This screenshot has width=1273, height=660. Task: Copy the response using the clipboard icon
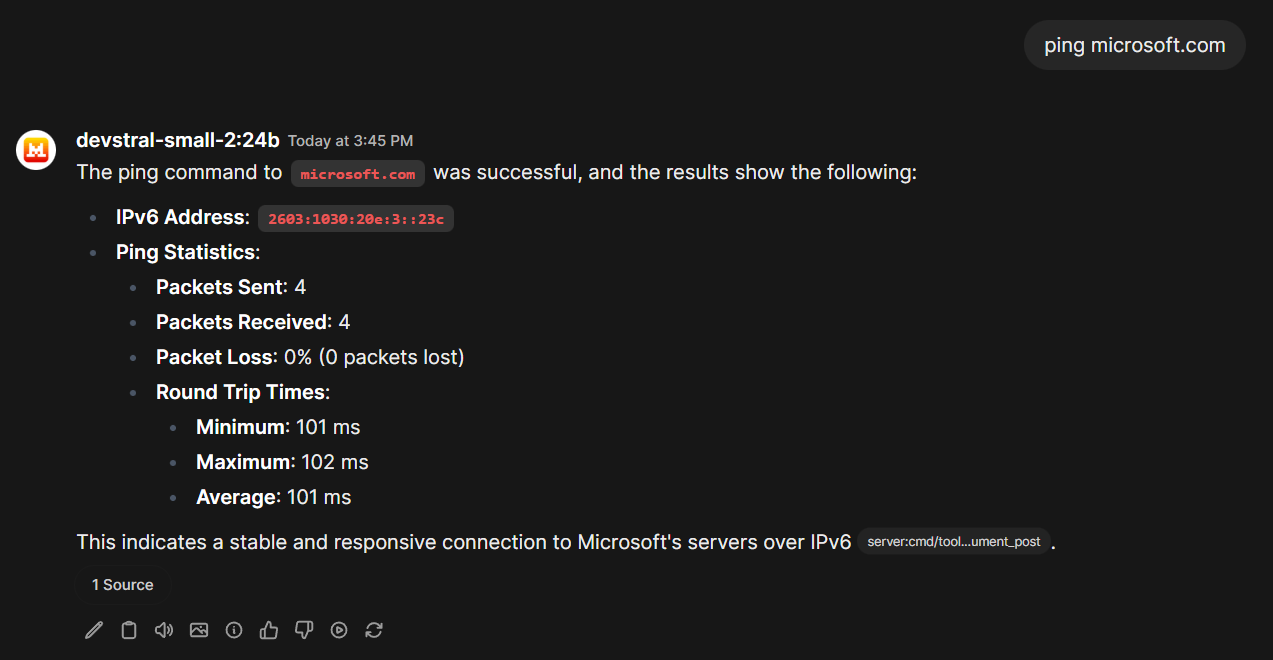pos(129,630)
